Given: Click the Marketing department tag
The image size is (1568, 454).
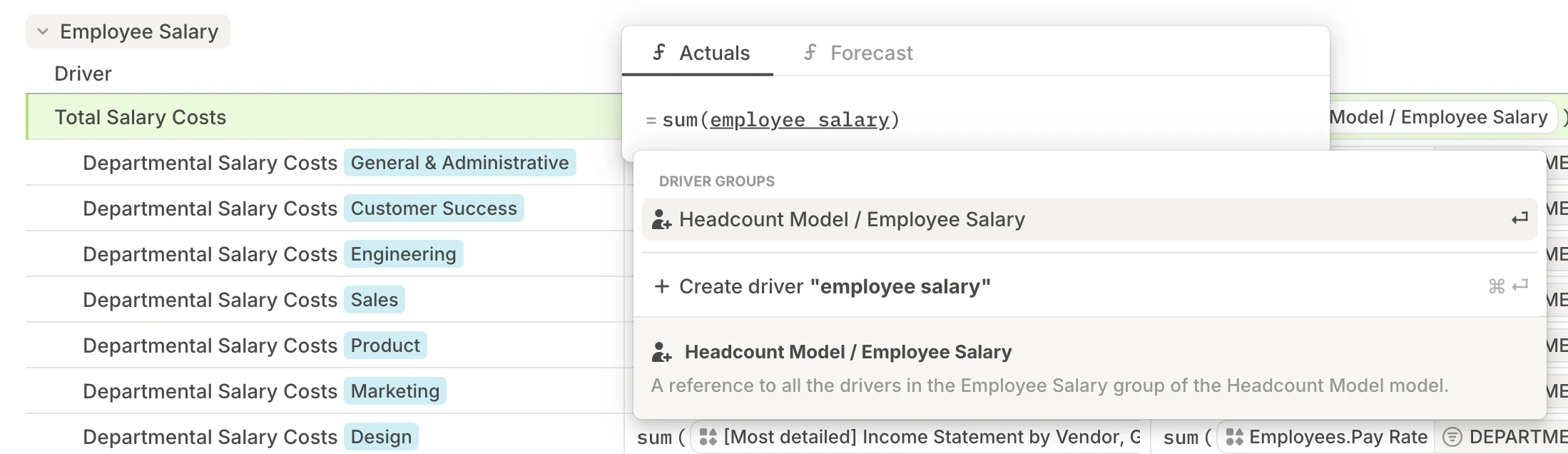Looking at the screenshot, I should [394, 391].
